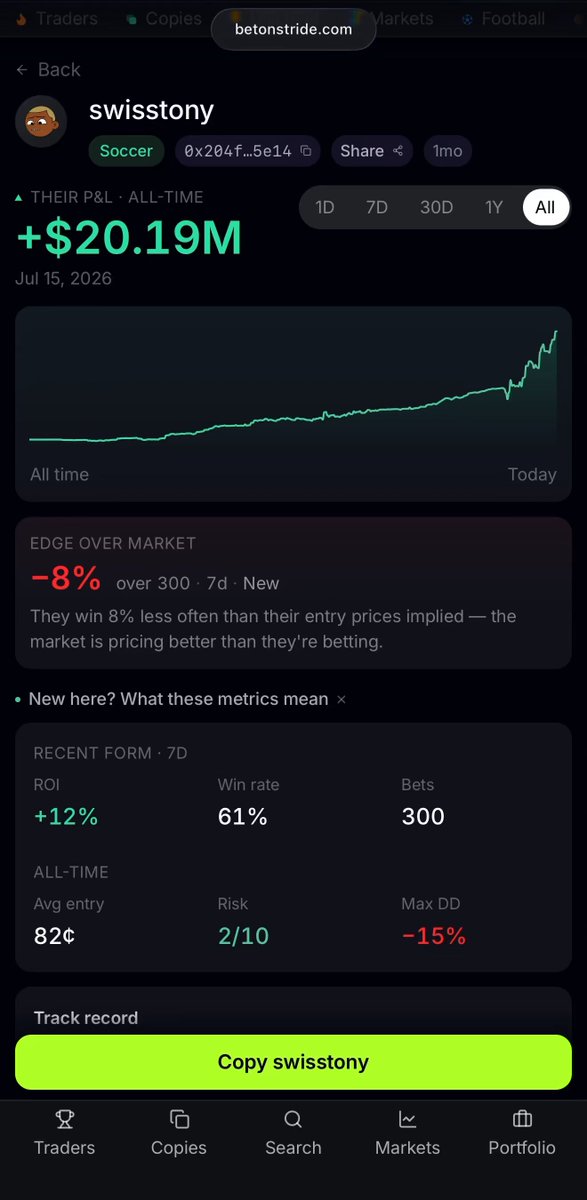Open the Markets chart icon

click(407, 1119)
